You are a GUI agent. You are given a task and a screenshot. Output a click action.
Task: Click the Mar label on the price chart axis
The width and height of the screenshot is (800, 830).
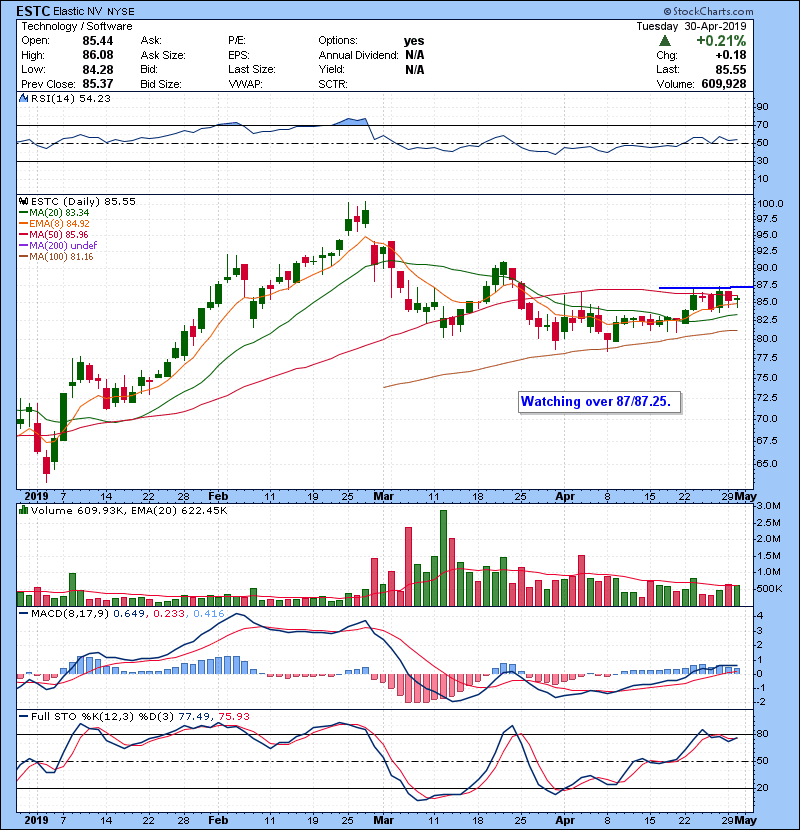click(383, 497)
